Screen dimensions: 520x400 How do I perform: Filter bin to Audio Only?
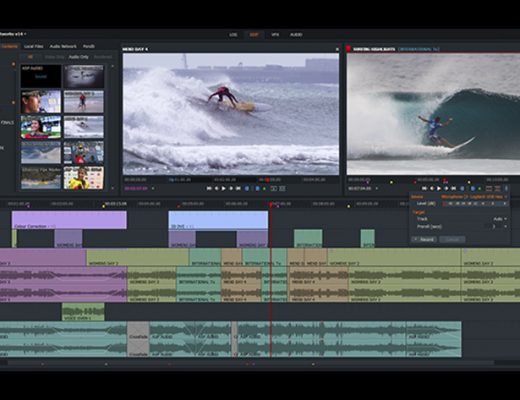coord(79,57)
